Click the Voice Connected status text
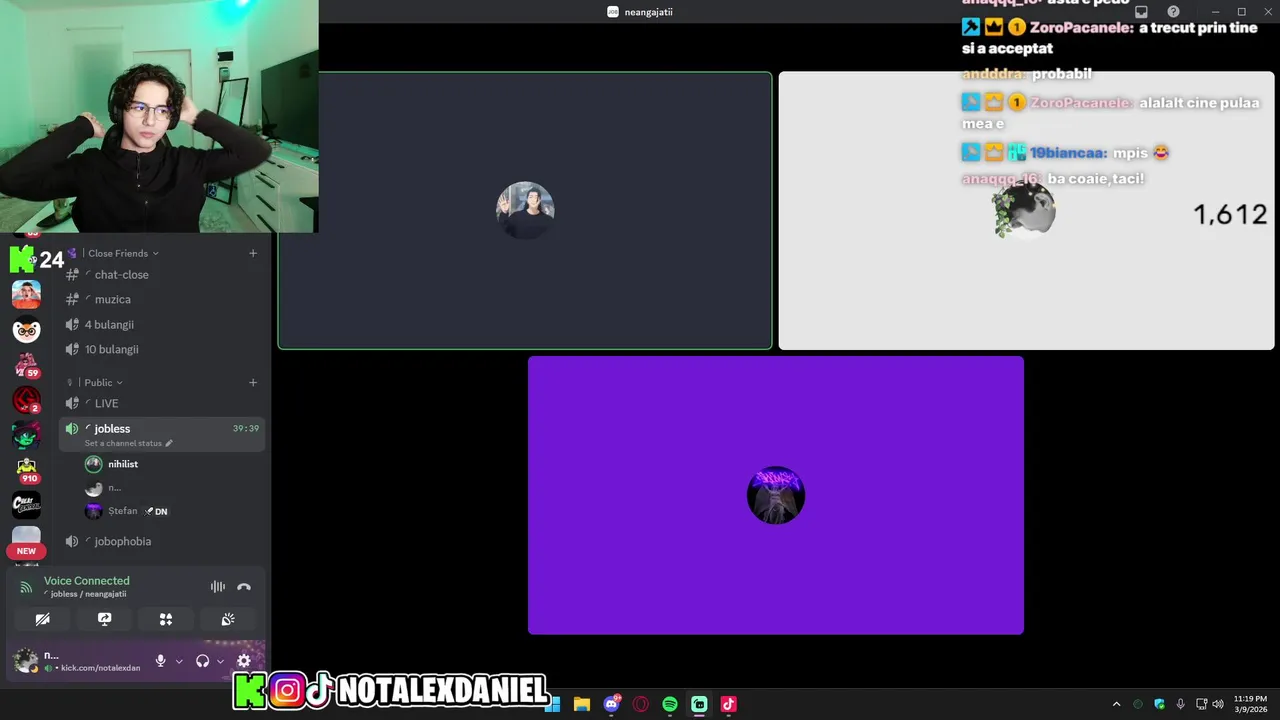The width and height of the screenshot is (1280, 720). pos(86,581)
